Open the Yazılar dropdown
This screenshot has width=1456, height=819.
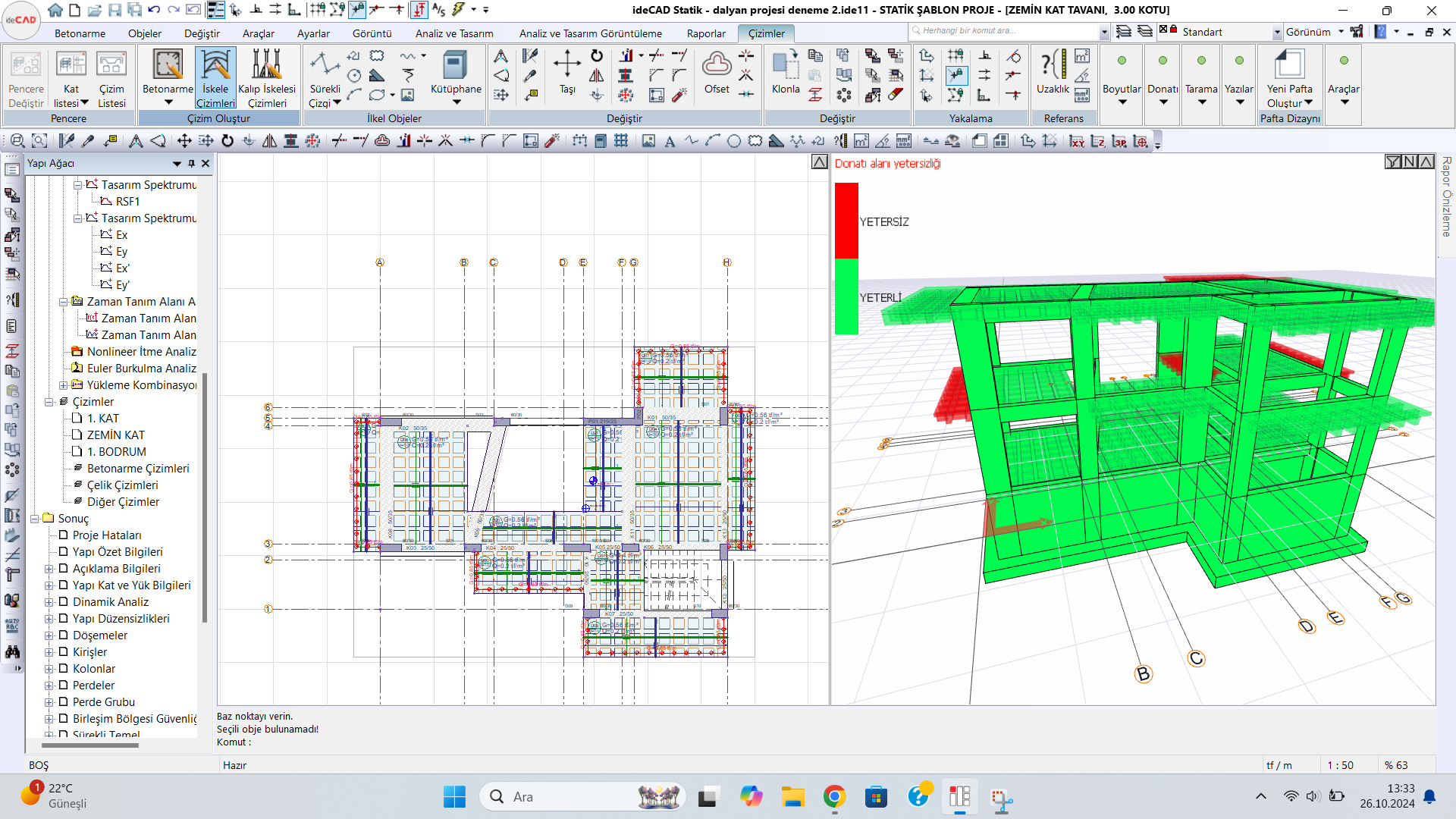[1239, 102]
